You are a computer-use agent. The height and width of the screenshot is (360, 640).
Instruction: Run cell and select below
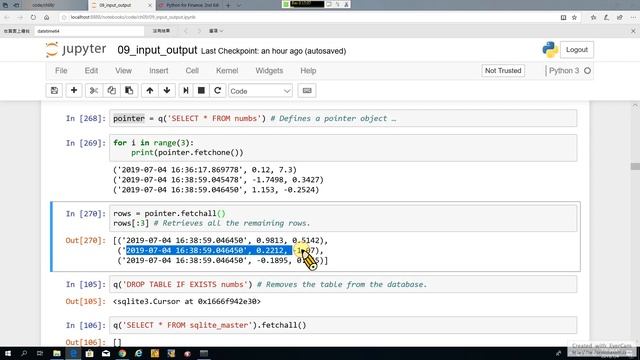coord(186,91)
